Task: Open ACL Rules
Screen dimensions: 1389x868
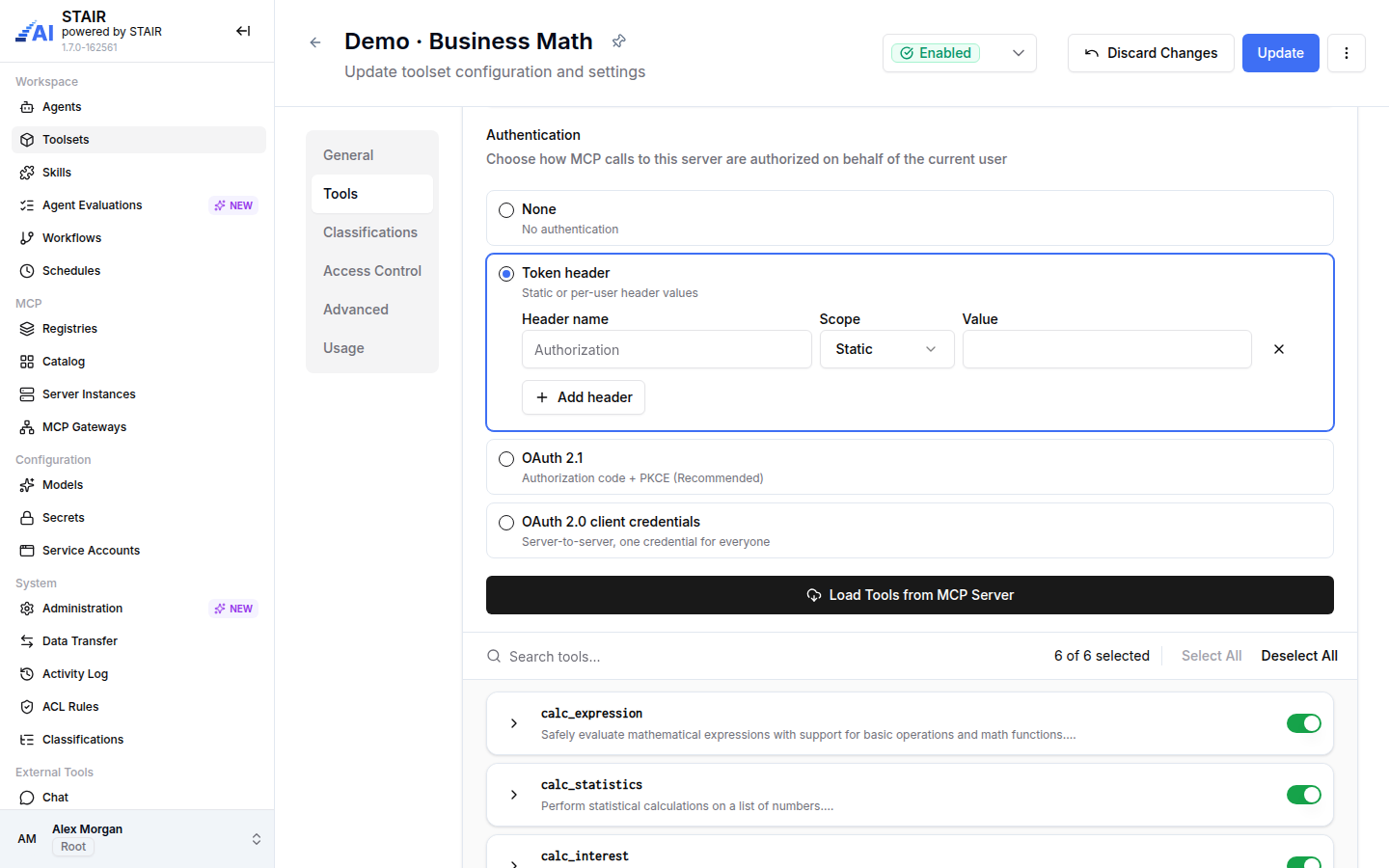Action: tap(139, 707)
